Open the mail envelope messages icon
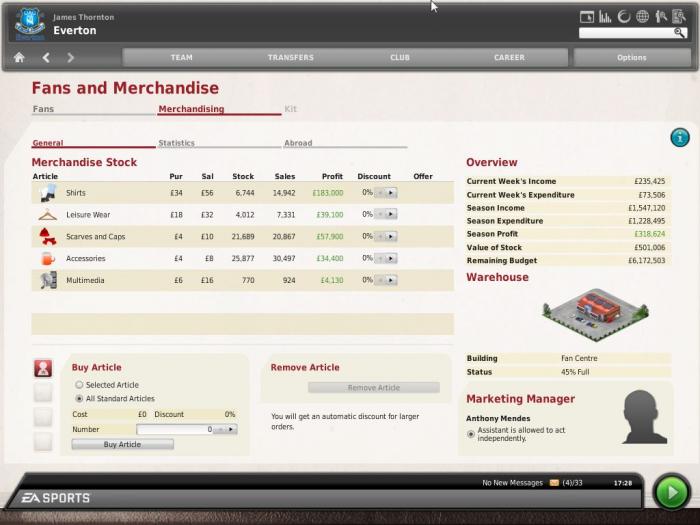This screenshot has height=525, width=700. click(554, 483)
